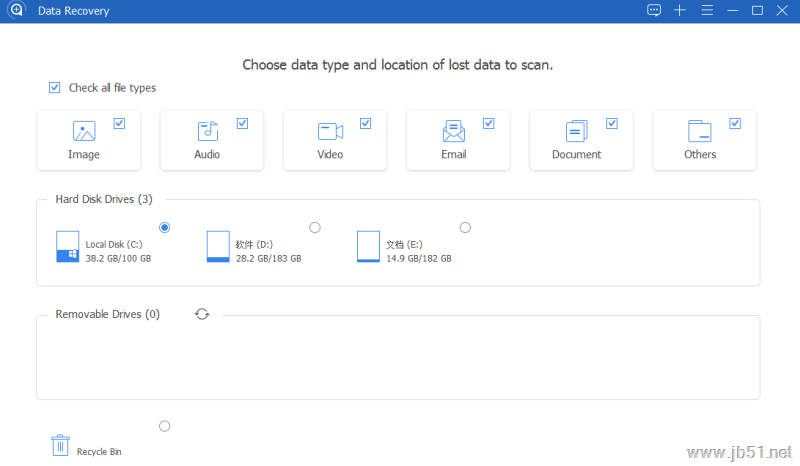Screen dimensions: 800x466
Task: Click the Document file type icon
Action: 577,131
